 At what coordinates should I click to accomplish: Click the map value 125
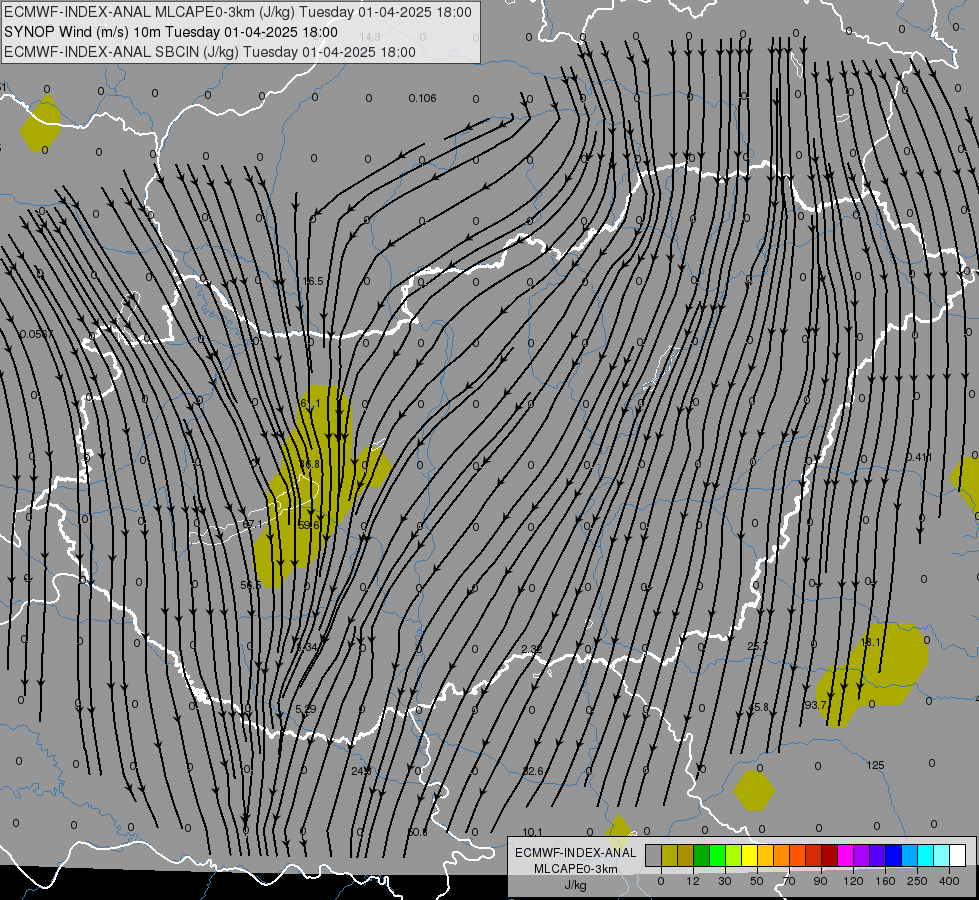(x=875, y=766)
